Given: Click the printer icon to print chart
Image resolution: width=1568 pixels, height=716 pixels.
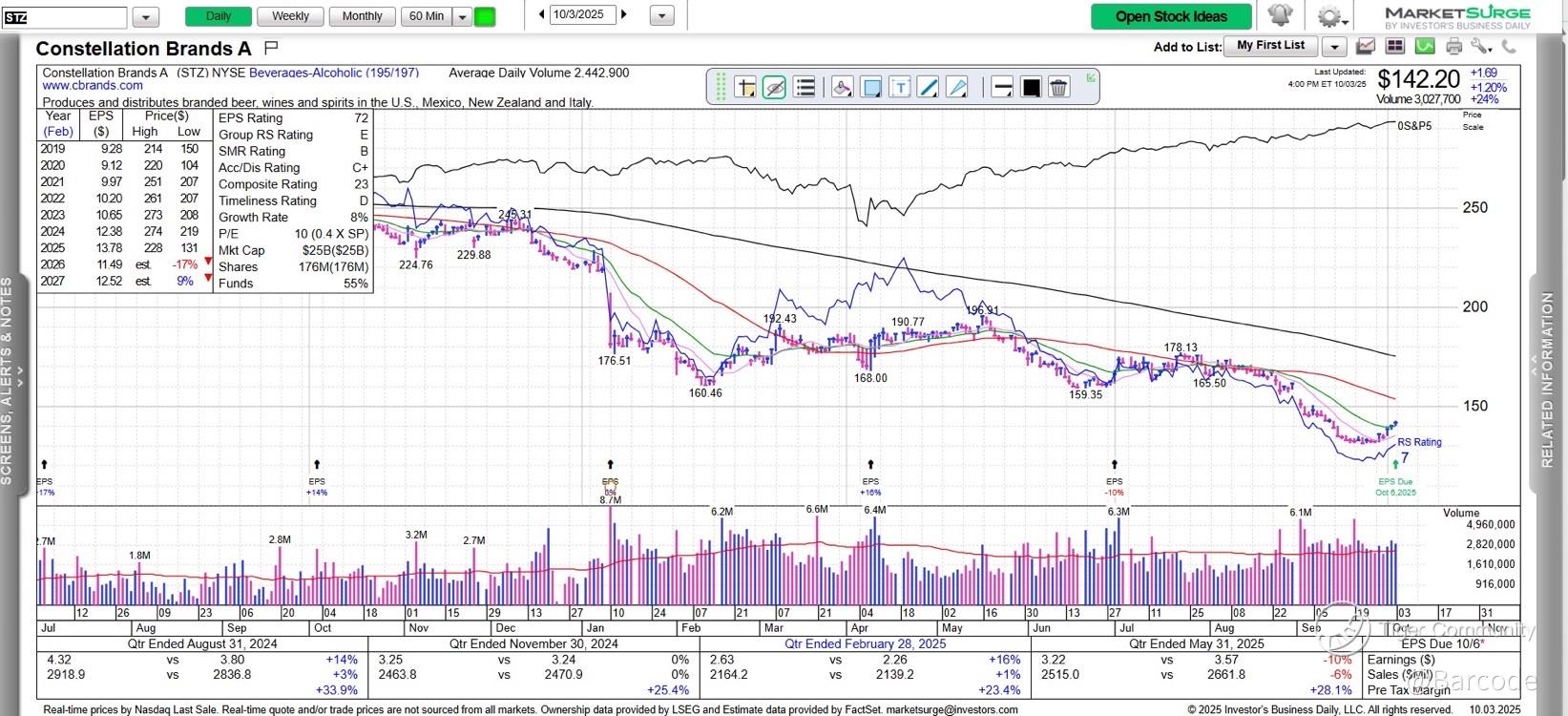Looking at the screenshot, I should [1453, 46].
